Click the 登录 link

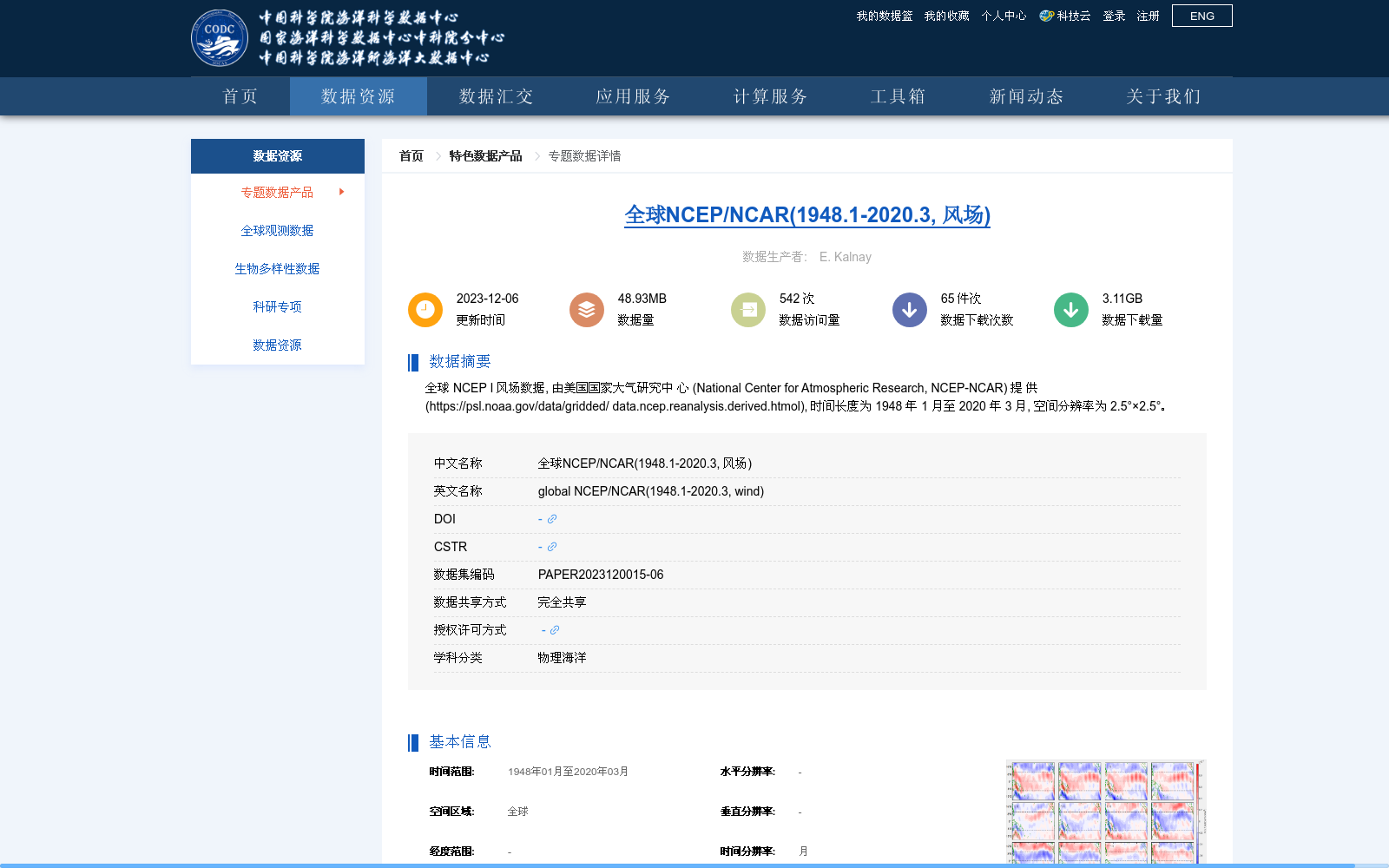[1114, 16]
